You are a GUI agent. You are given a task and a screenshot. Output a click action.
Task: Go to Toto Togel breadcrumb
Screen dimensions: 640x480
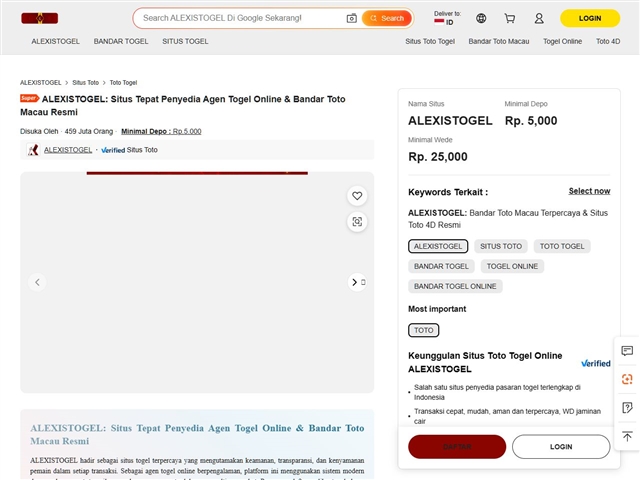pyautogui.click(x=123, y=82)
